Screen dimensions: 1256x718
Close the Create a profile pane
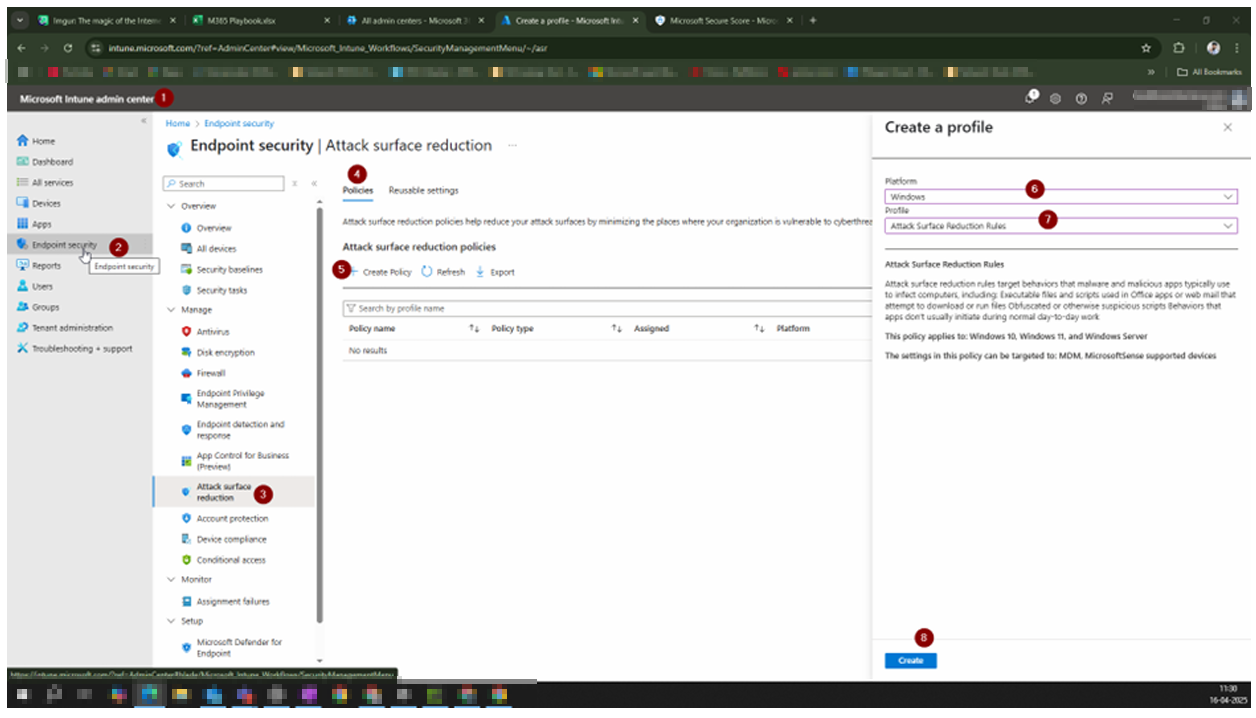coord(1228,128)
